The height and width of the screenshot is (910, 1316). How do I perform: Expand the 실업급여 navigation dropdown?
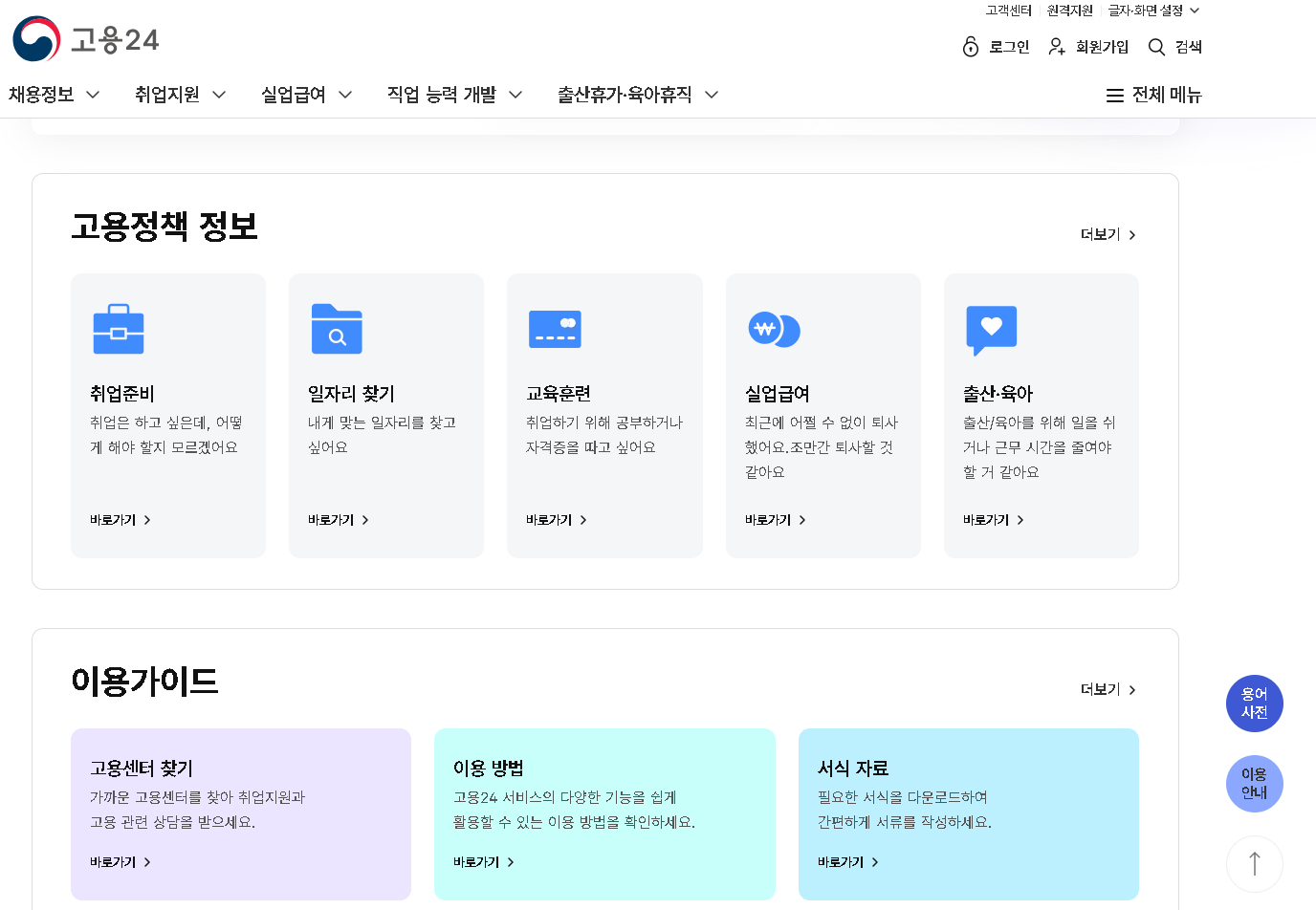click(x=307, y=95)
